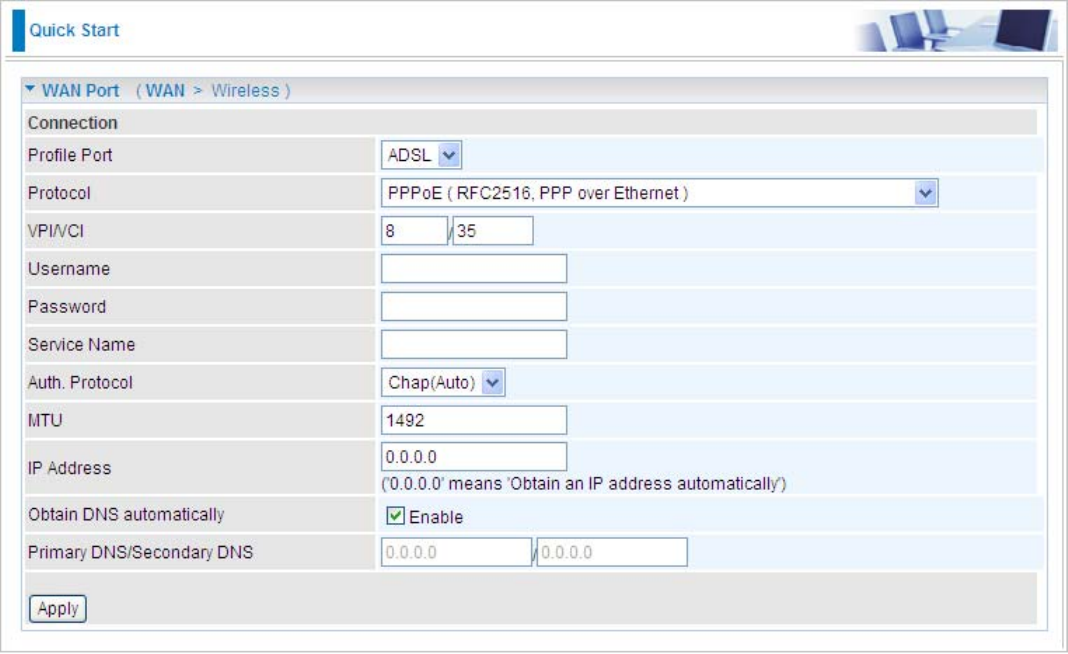Click the Connection section label
1068x654 pixels.
pos(73,123)
